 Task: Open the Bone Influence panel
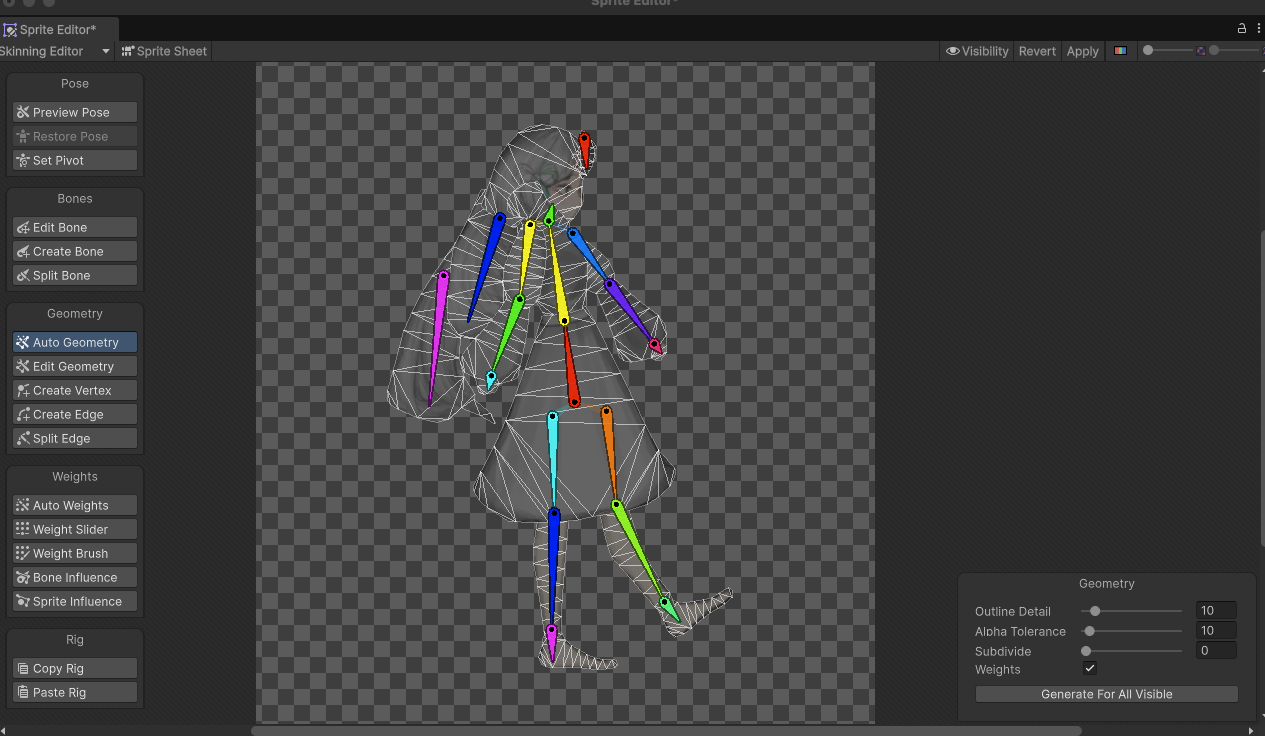[x=75, y=577]
